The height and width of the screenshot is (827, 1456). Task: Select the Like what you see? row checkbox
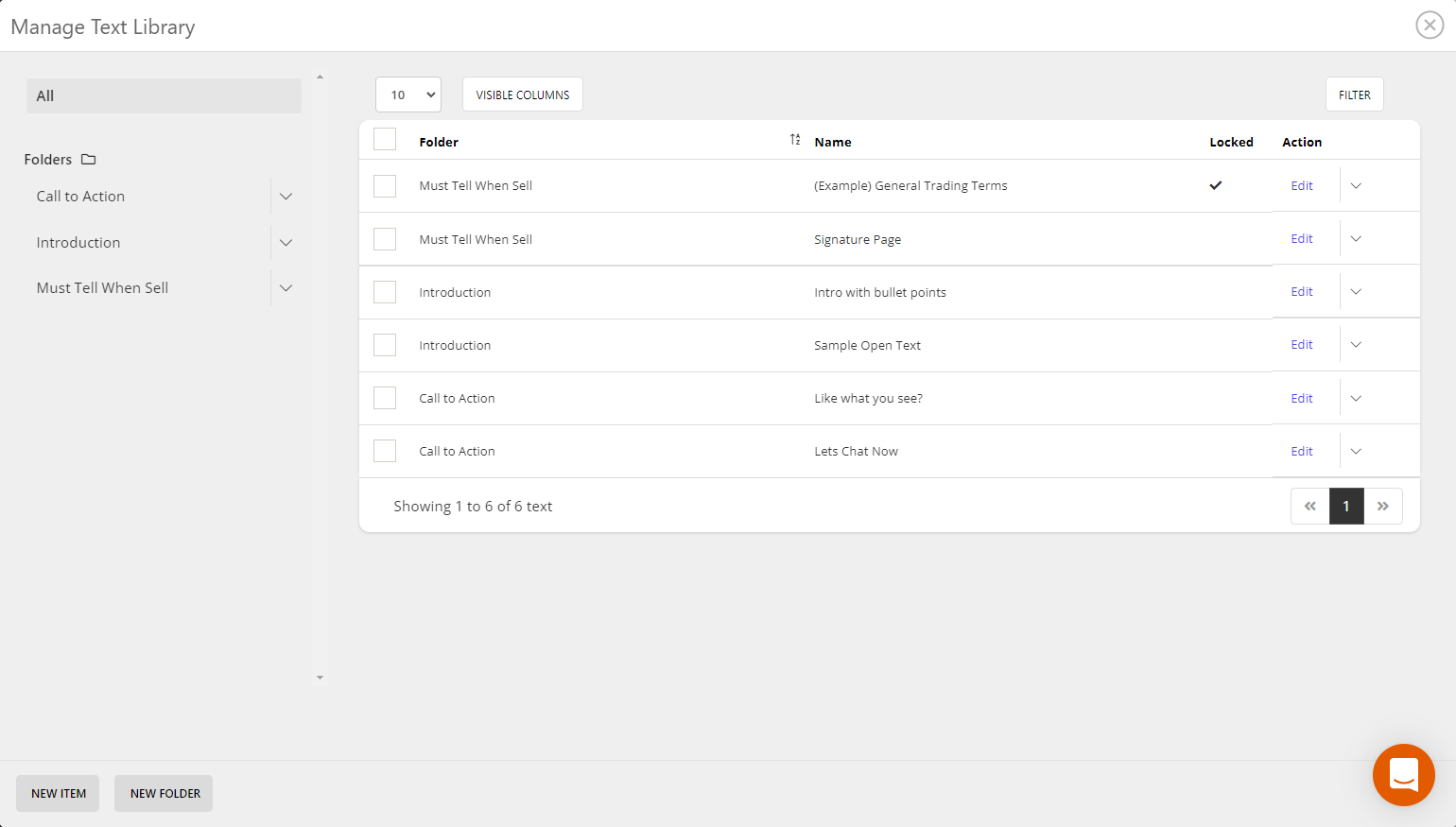pyautogui.click(x=385, y=398)
